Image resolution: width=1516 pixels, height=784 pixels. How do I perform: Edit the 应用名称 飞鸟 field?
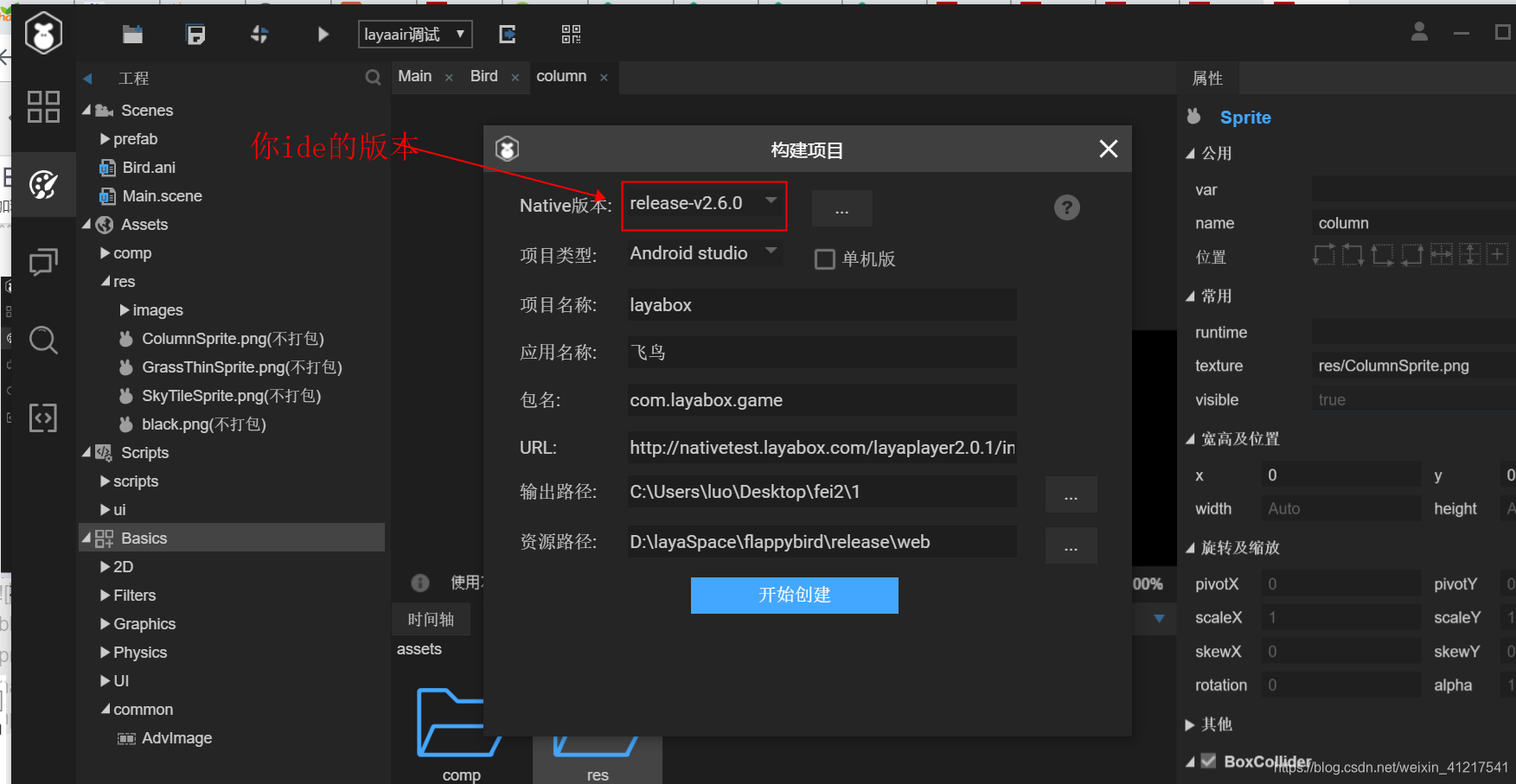tap(822, 353)
